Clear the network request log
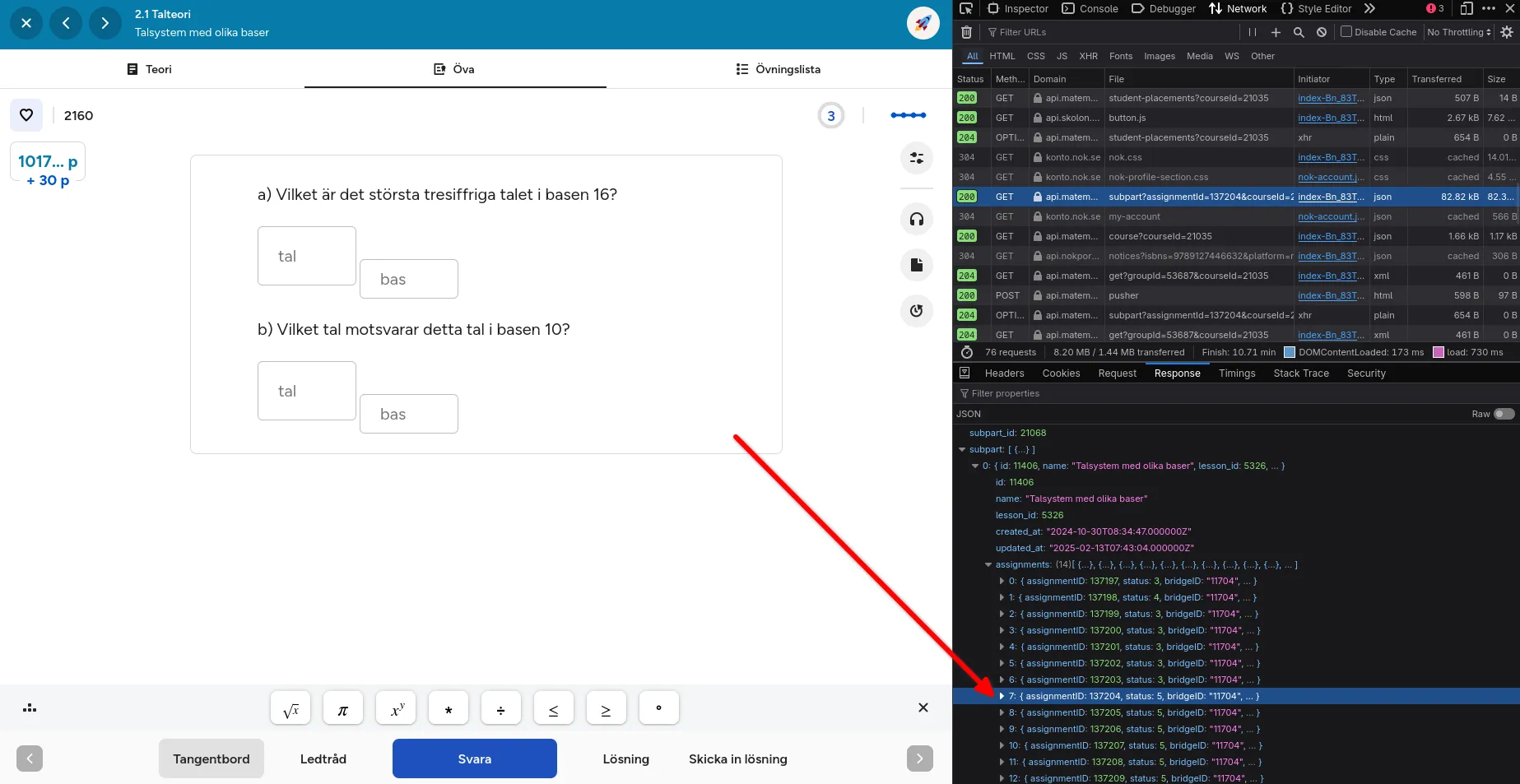The height and width of the screenshot is (784, 1520). [x=967, y=32]
